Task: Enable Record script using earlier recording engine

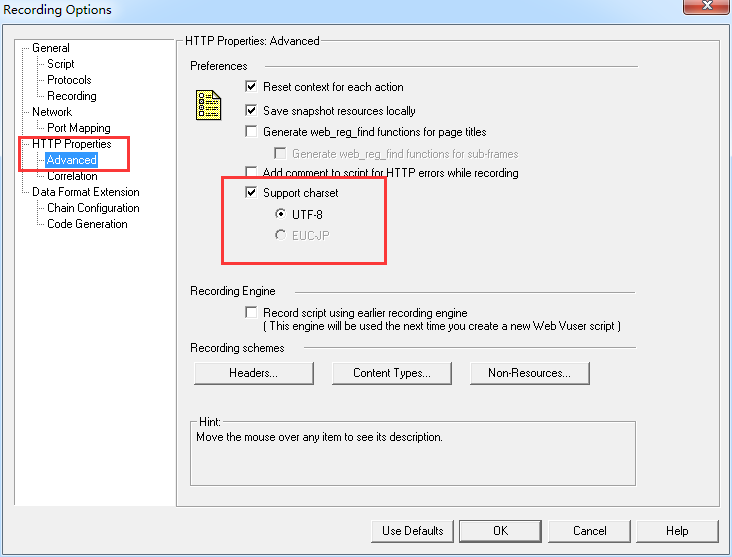Action: 251,312
